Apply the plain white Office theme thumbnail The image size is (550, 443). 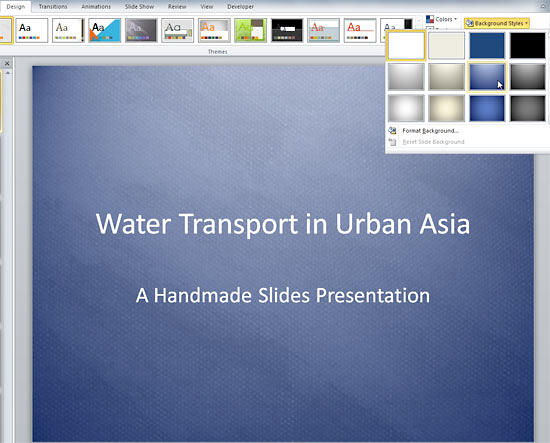32,31
